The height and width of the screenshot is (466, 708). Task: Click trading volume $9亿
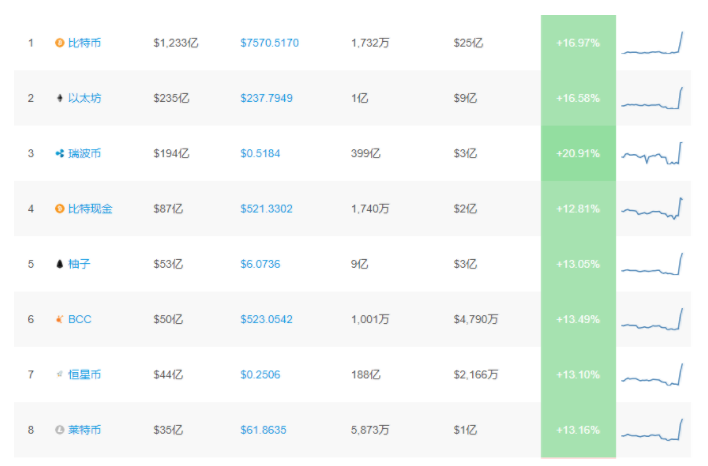click(465, 98)
